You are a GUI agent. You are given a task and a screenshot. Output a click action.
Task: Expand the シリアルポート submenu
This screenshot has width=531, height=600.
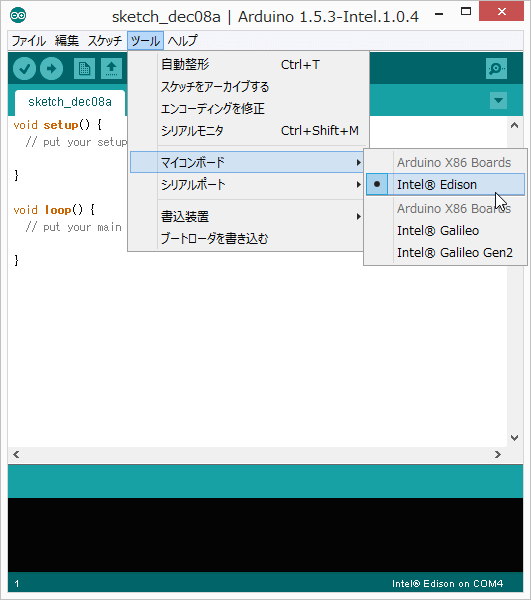(x=247, y=185)
